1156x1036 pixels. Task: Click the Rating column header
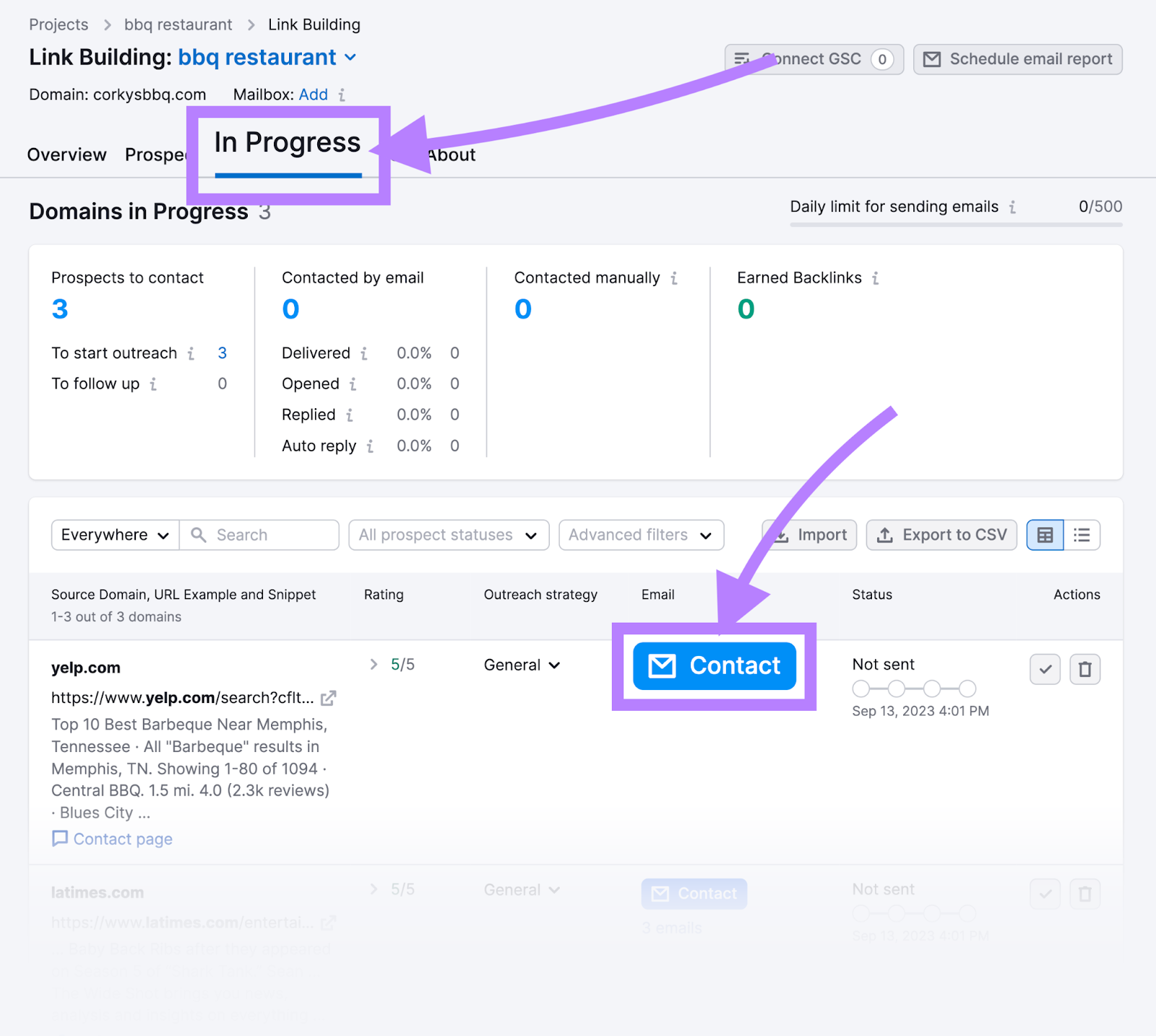click(x=384, y=595)
